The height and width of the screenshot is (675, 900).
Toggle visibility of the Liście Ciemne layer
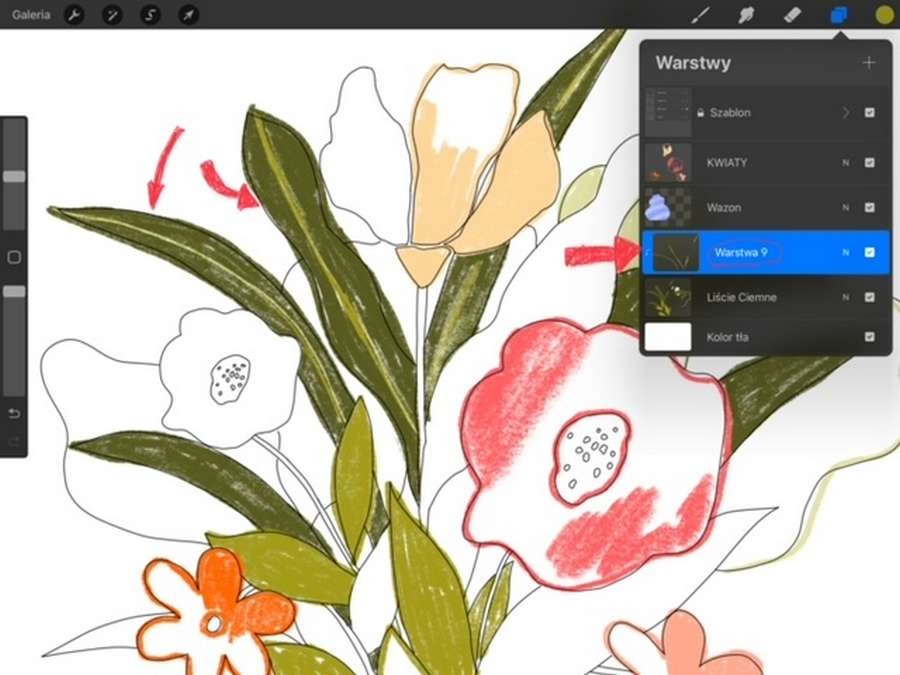869,297
